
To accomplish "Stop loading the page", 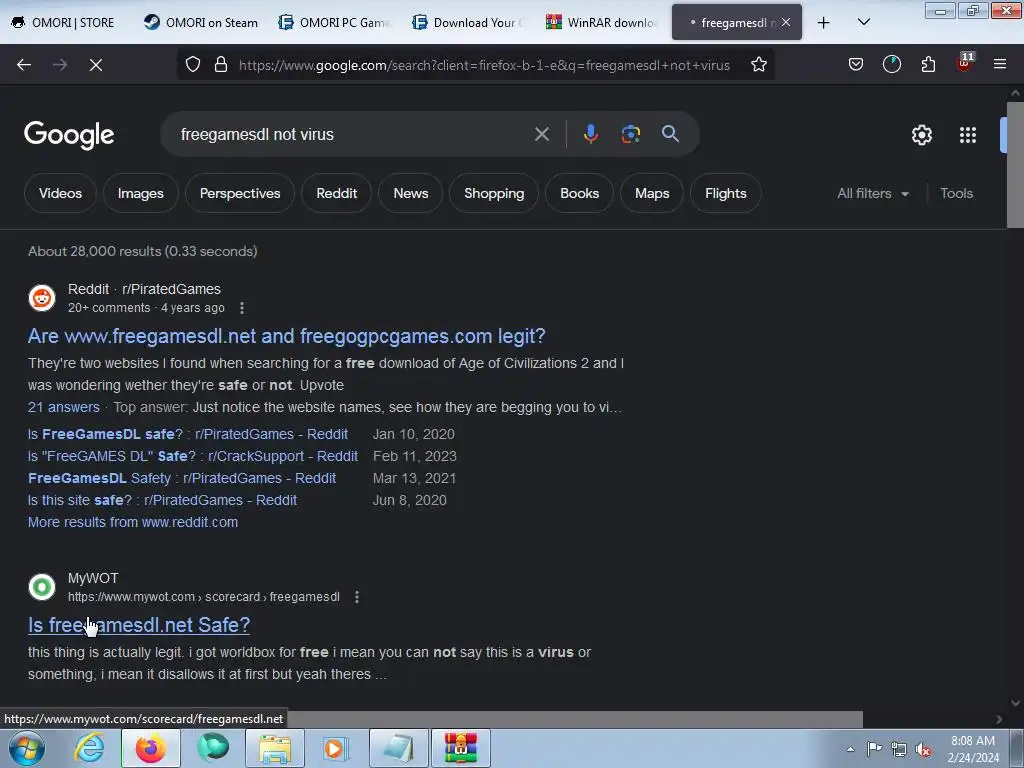I will 96,65.
